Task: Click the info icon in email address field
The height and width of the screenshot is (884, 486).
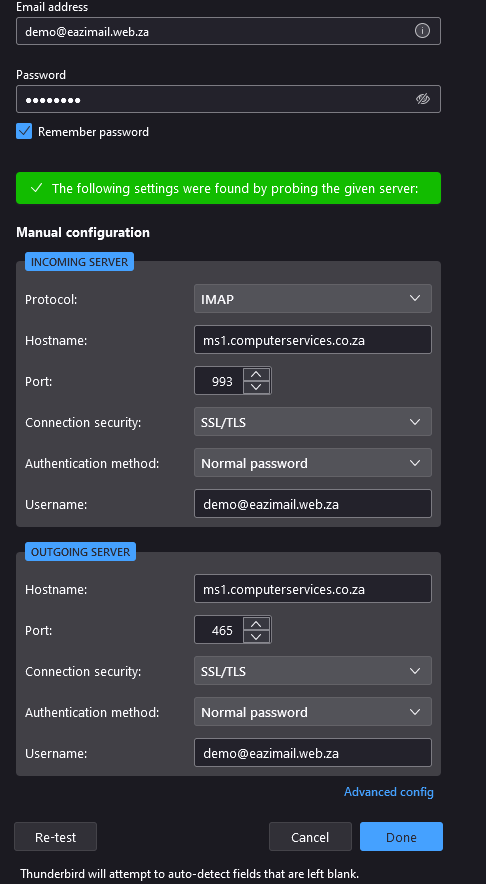Action: [422, 30]
